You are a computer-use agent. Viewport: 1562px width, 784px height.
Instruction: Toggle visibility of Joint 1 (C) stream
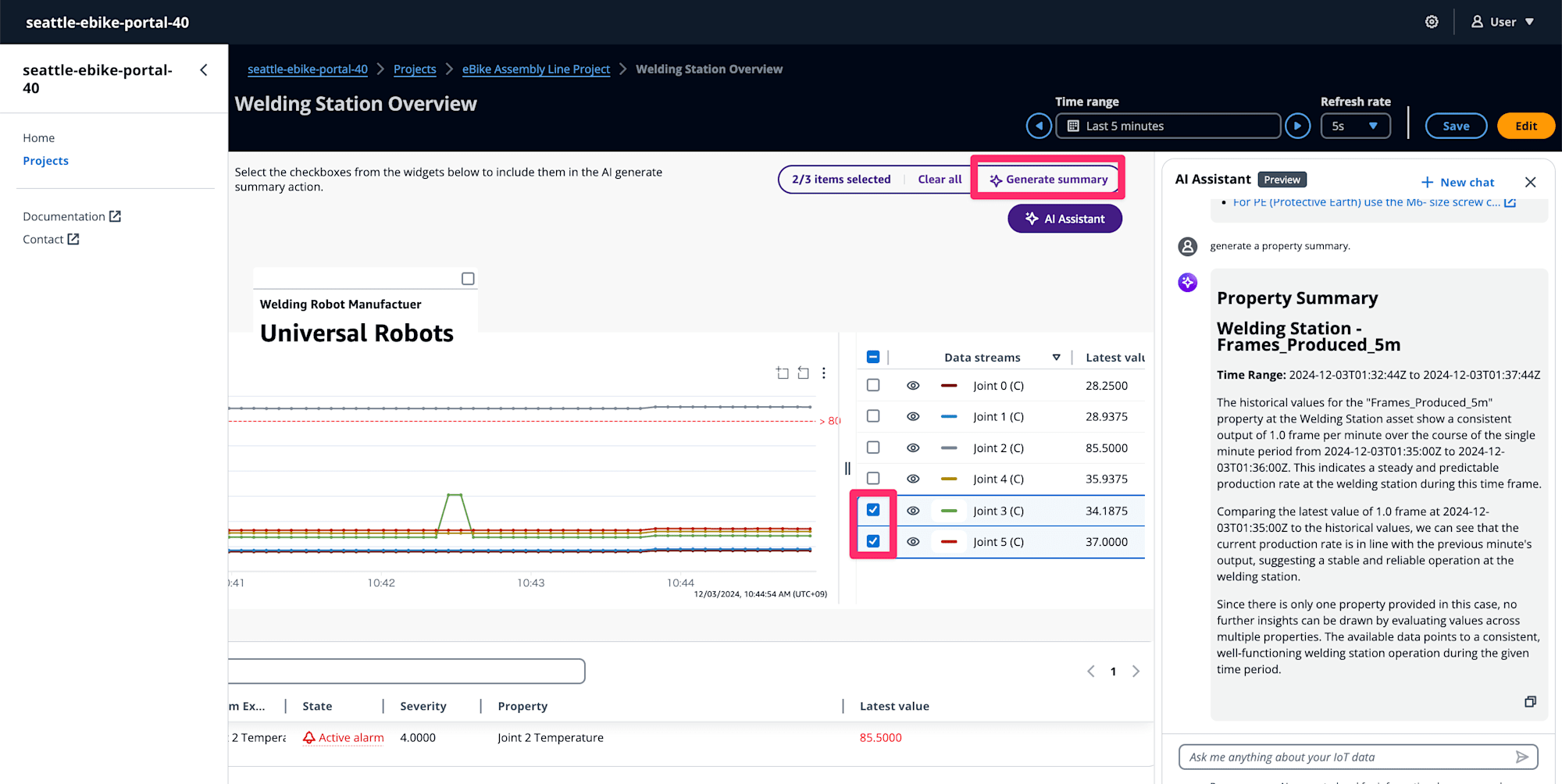(x=913, y=417)
